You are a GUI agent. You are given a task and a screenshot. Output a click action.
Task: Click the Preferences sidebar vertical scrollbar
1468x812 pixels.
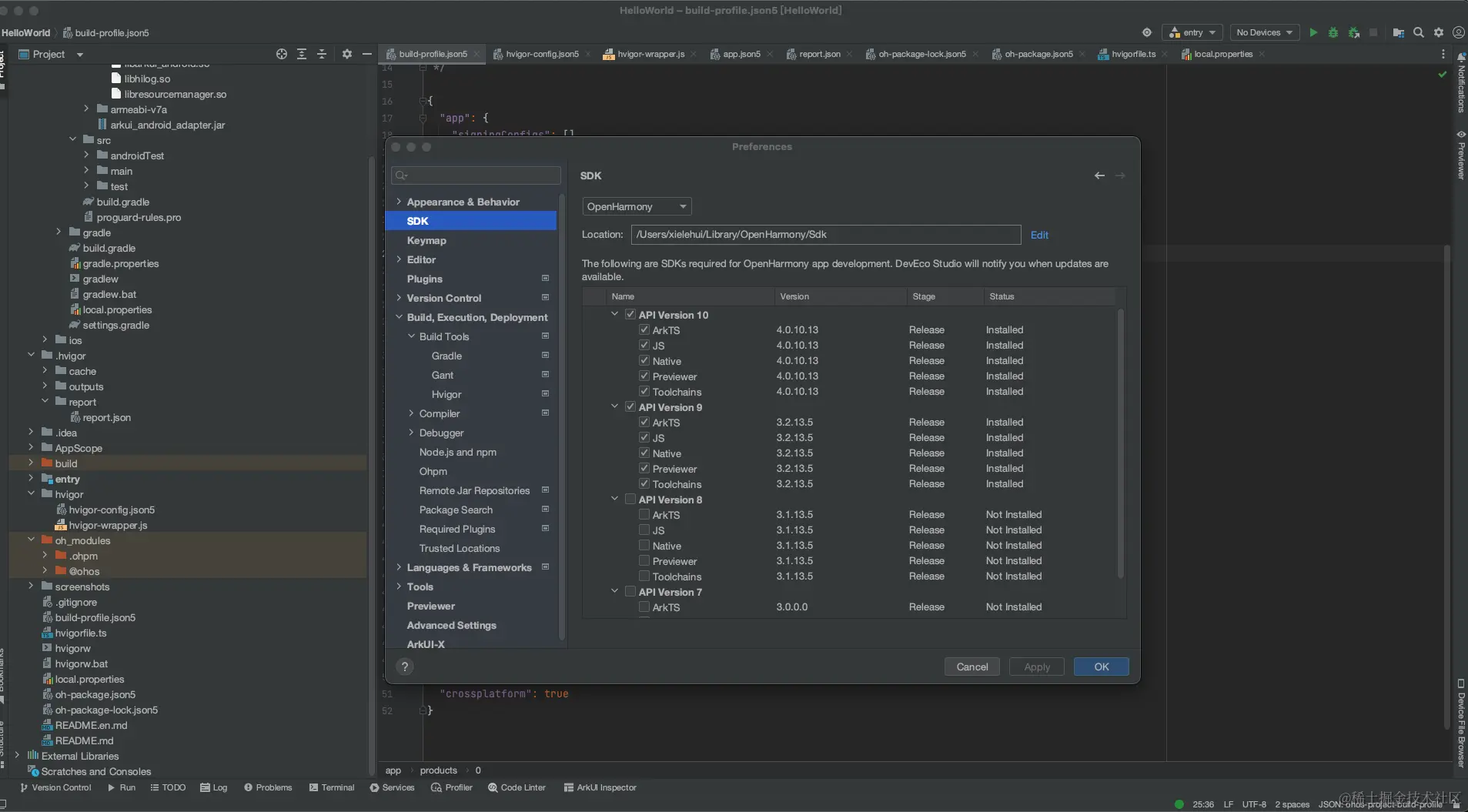click(561, 416)
